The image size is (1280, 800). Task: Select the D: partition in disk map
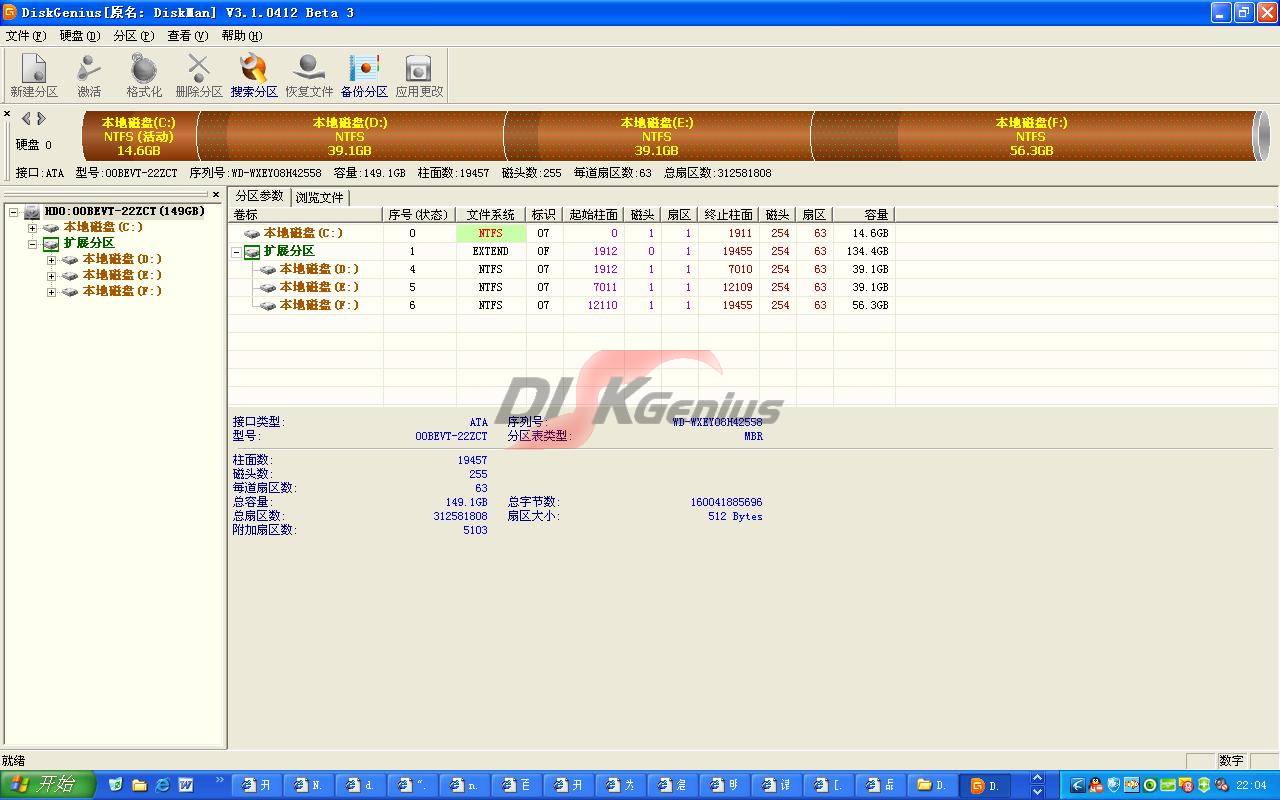coord(350,136)
